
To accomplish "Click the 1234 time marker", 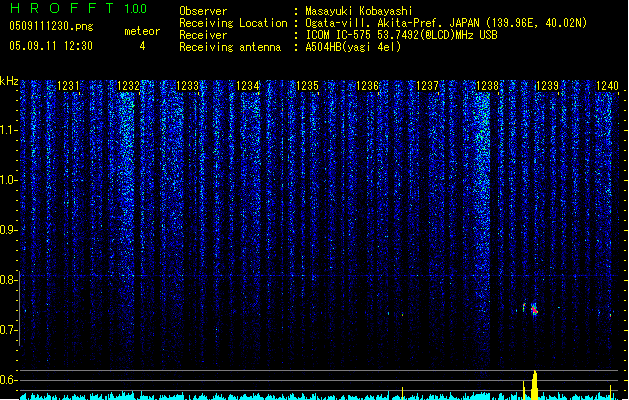I will pos(248,86).
